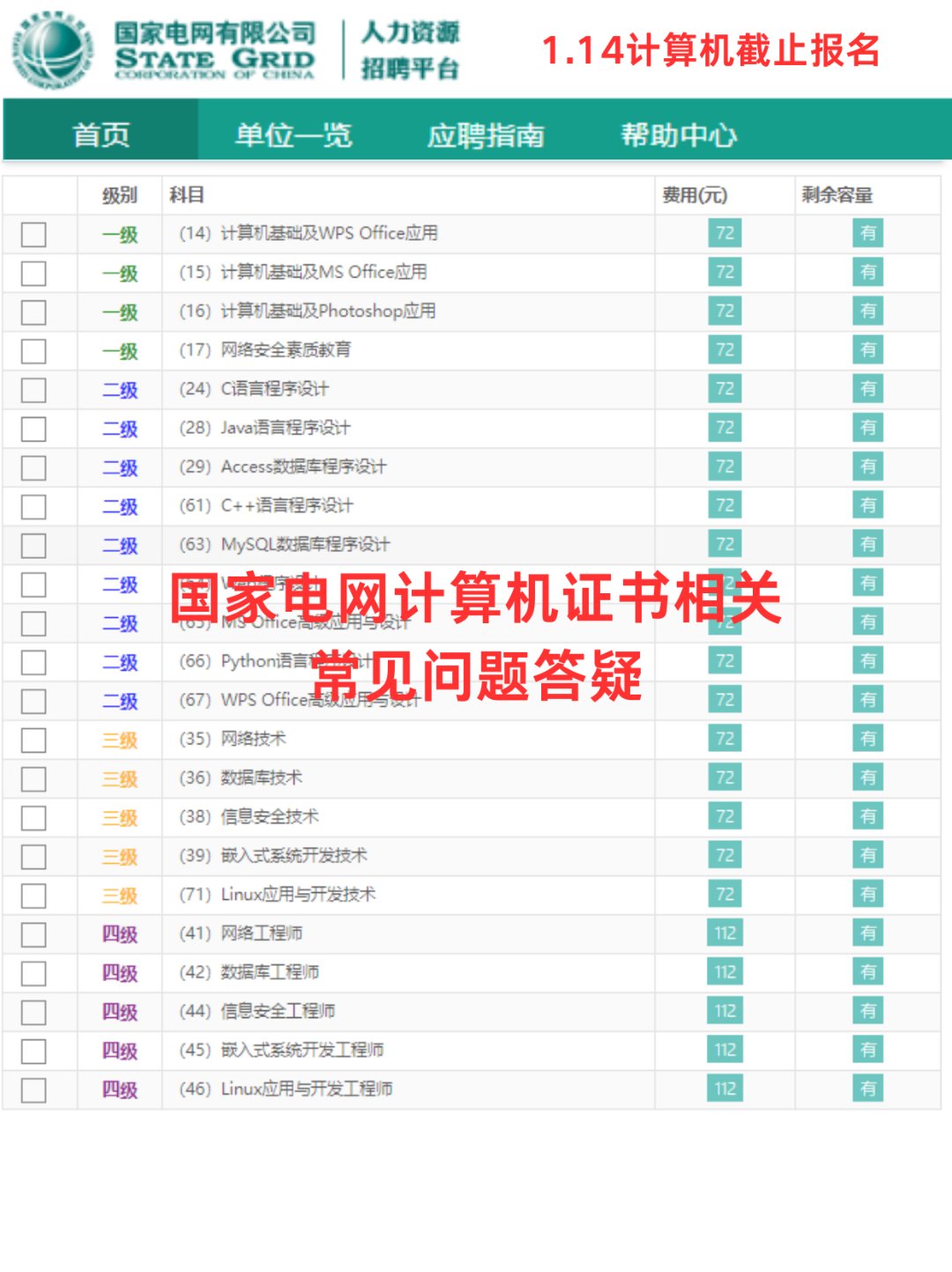The image size is (952, 1272).
Task: Tick the (41) 网络工程师 checkbox
Action: click(33, 934)
